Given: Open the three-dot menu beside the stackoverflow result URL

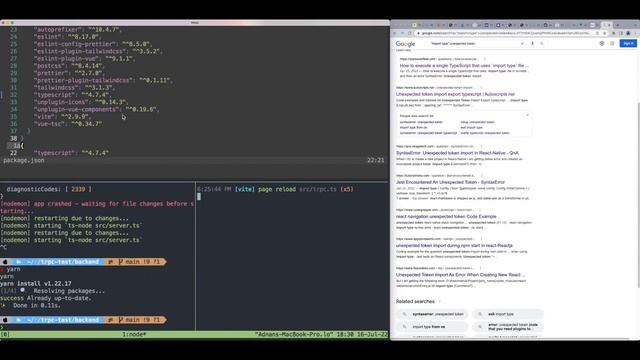Looking at the screenshot, I should point(484,59).
